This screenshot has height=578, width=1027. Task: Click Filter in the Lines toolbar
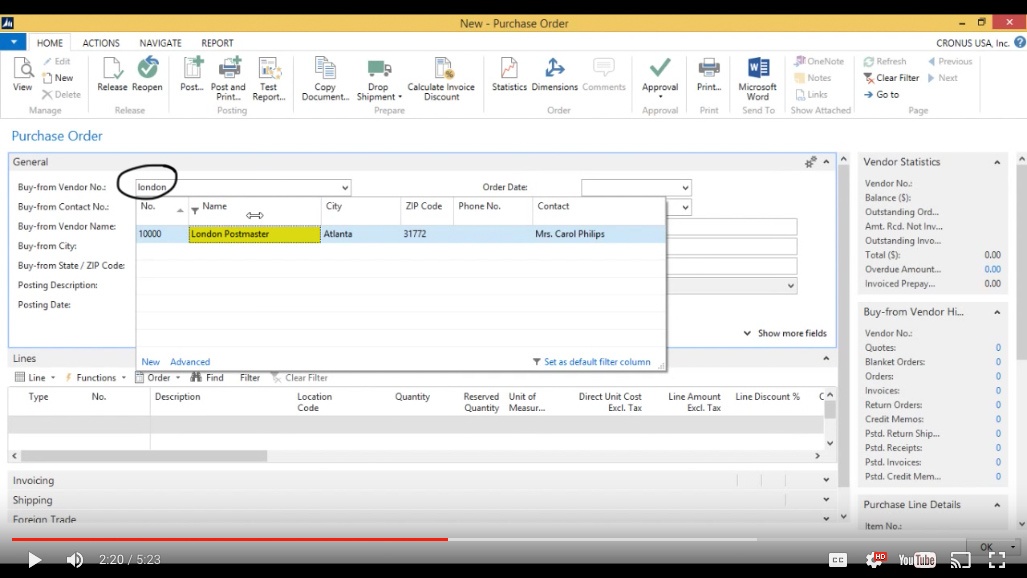[250, 377]
